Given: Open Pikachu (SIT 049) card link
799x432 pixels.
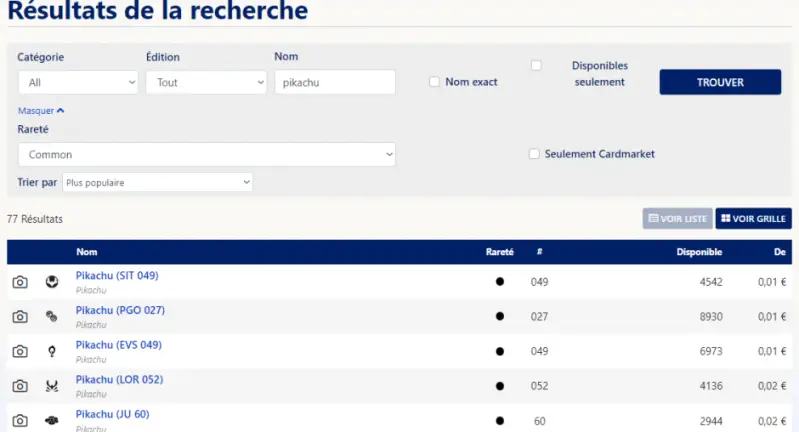Looking at the screenshot, I should (x=117, y=276).
